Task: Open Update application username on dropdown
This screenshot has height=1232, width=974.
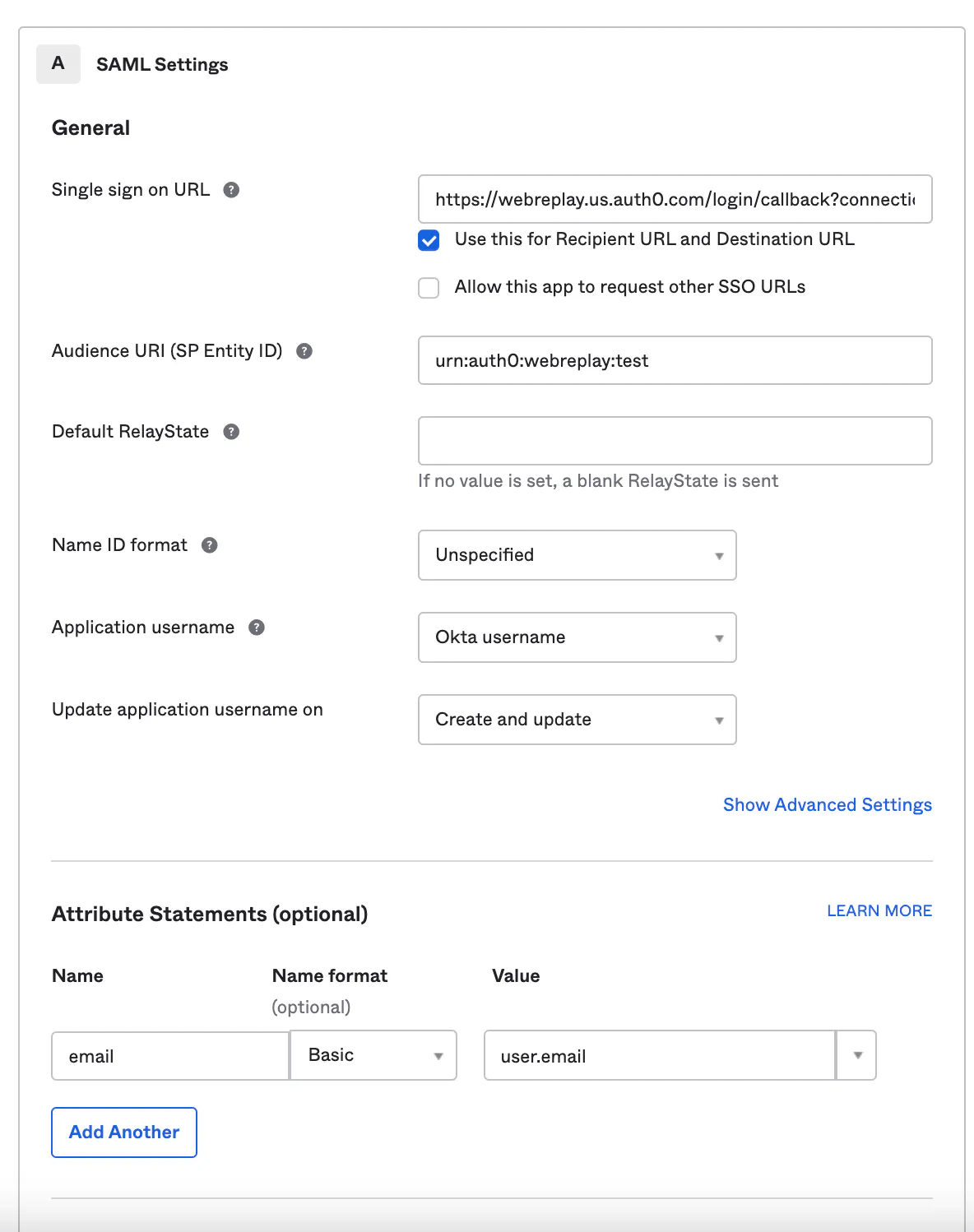Action: (x=577, y=720)
